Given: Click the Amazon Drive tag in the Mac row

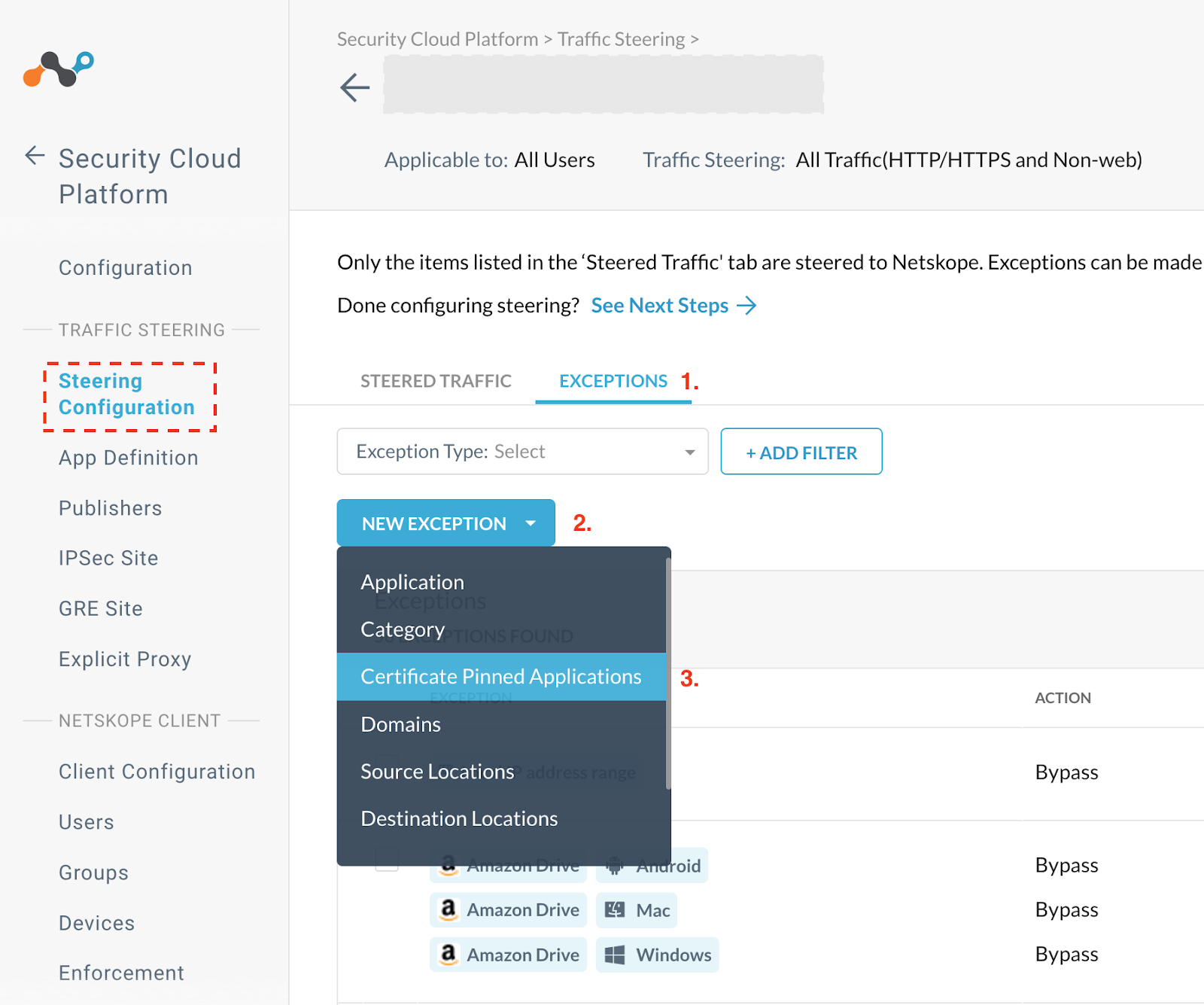Looking at the screenshot, I should pos(509,910).
